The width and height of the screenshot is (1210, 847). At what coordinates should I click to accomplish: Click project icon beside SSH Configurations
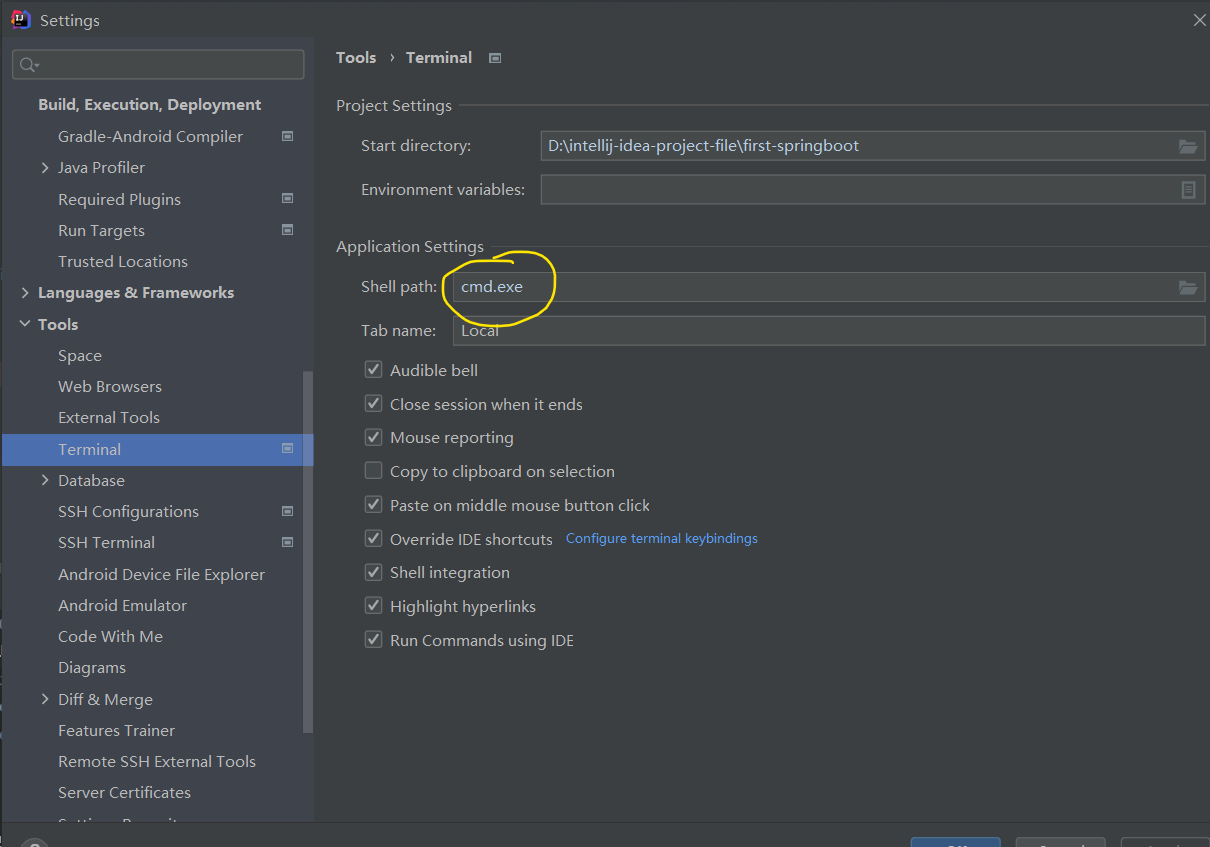(x=288, y=511)
